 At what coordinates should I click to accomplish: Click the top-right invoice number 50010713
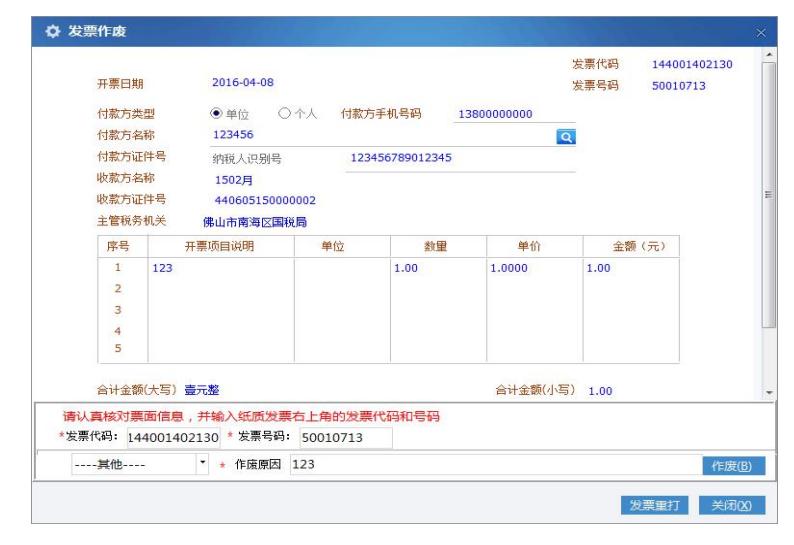coord(679,86)
